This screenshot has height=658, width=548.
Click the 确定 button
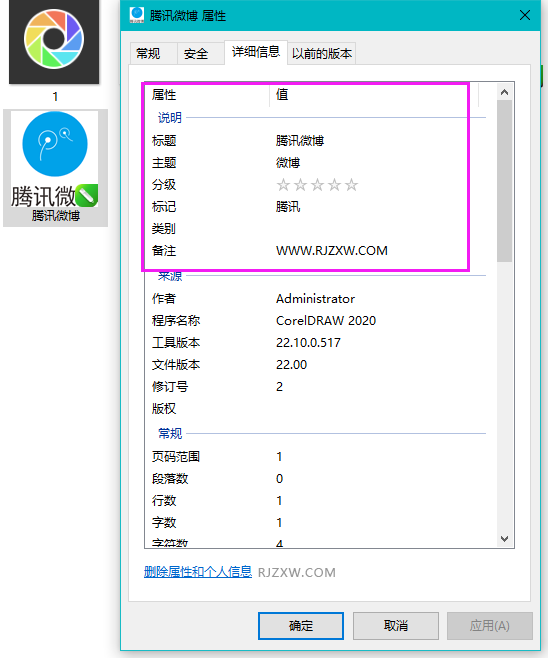[x=301, y=626]
